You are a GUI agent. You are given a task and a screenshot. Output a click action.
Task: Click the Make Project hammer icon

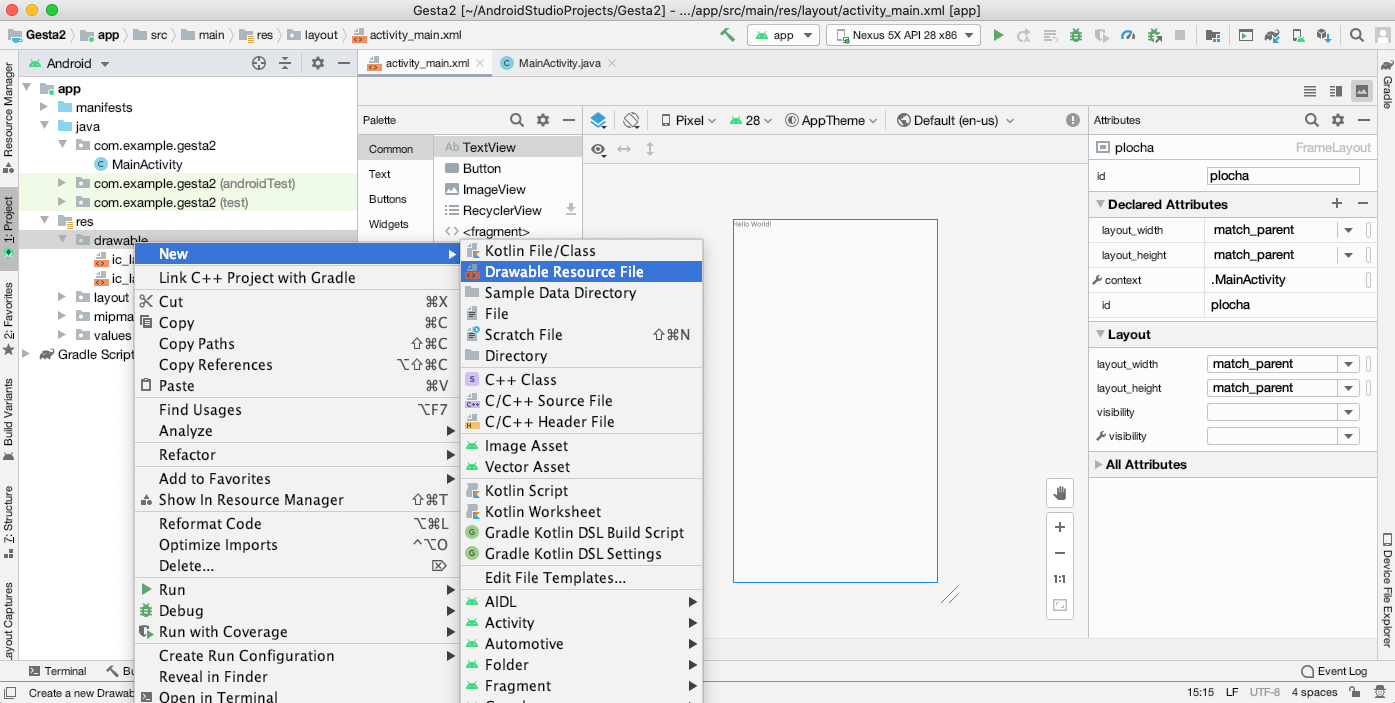tap(727, 35)
